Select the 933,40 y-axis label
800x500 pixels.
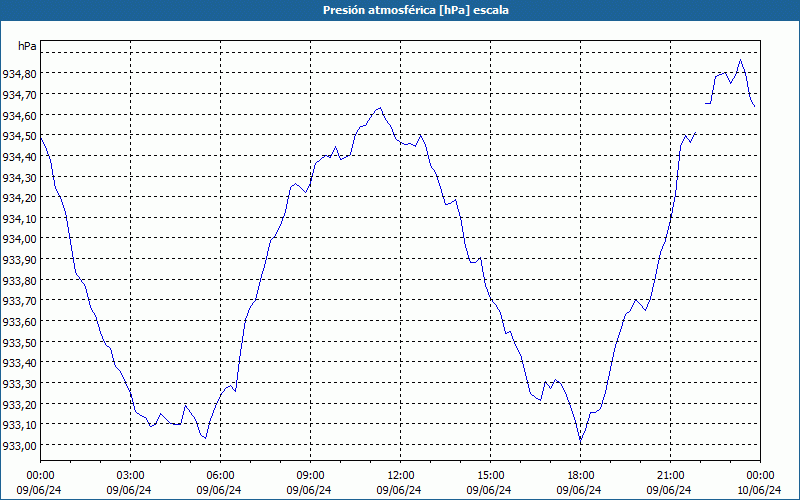coord(19,363)
